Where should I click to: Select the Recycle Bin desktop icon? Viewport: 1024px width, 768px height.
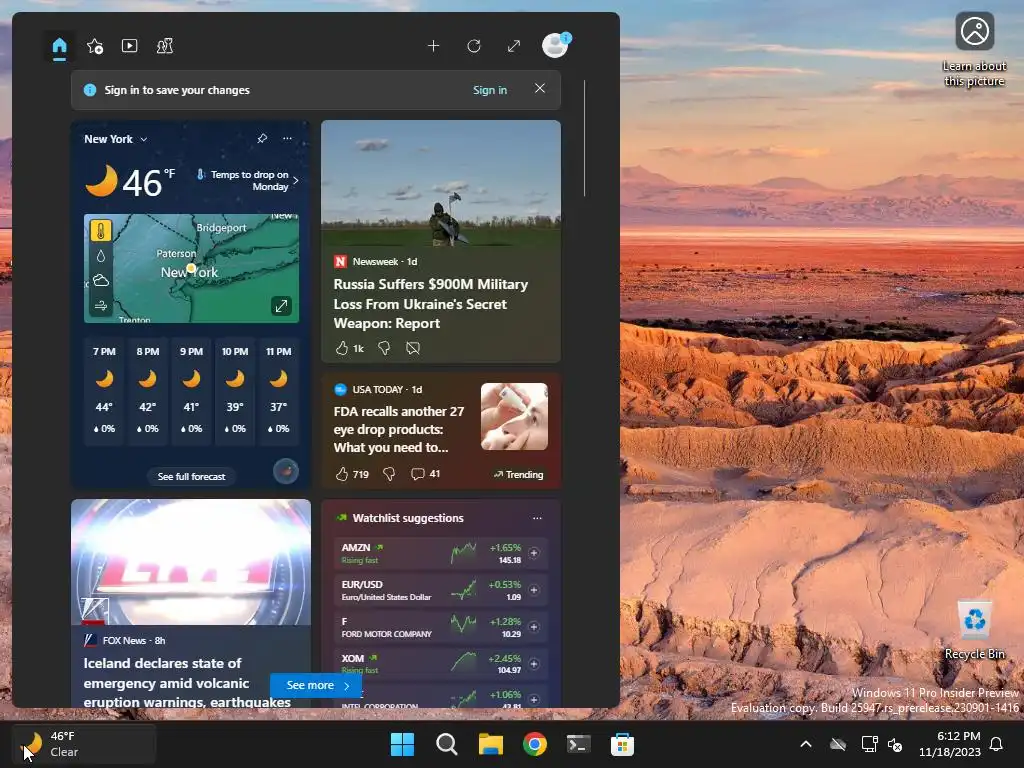(974, 630)
